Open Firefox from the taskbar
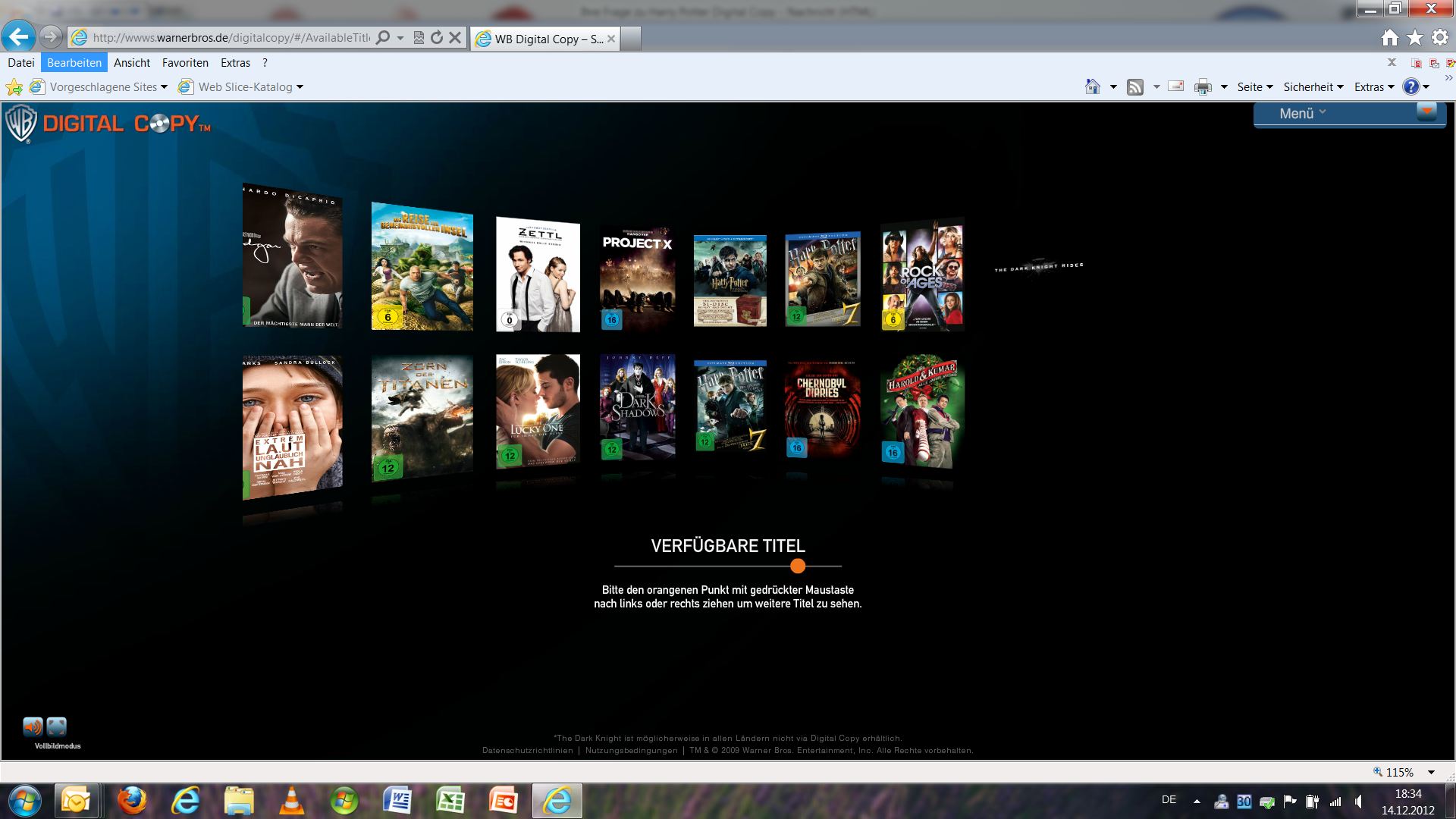The width and height of the screenshot is (1456, 819). click(131, 800)
